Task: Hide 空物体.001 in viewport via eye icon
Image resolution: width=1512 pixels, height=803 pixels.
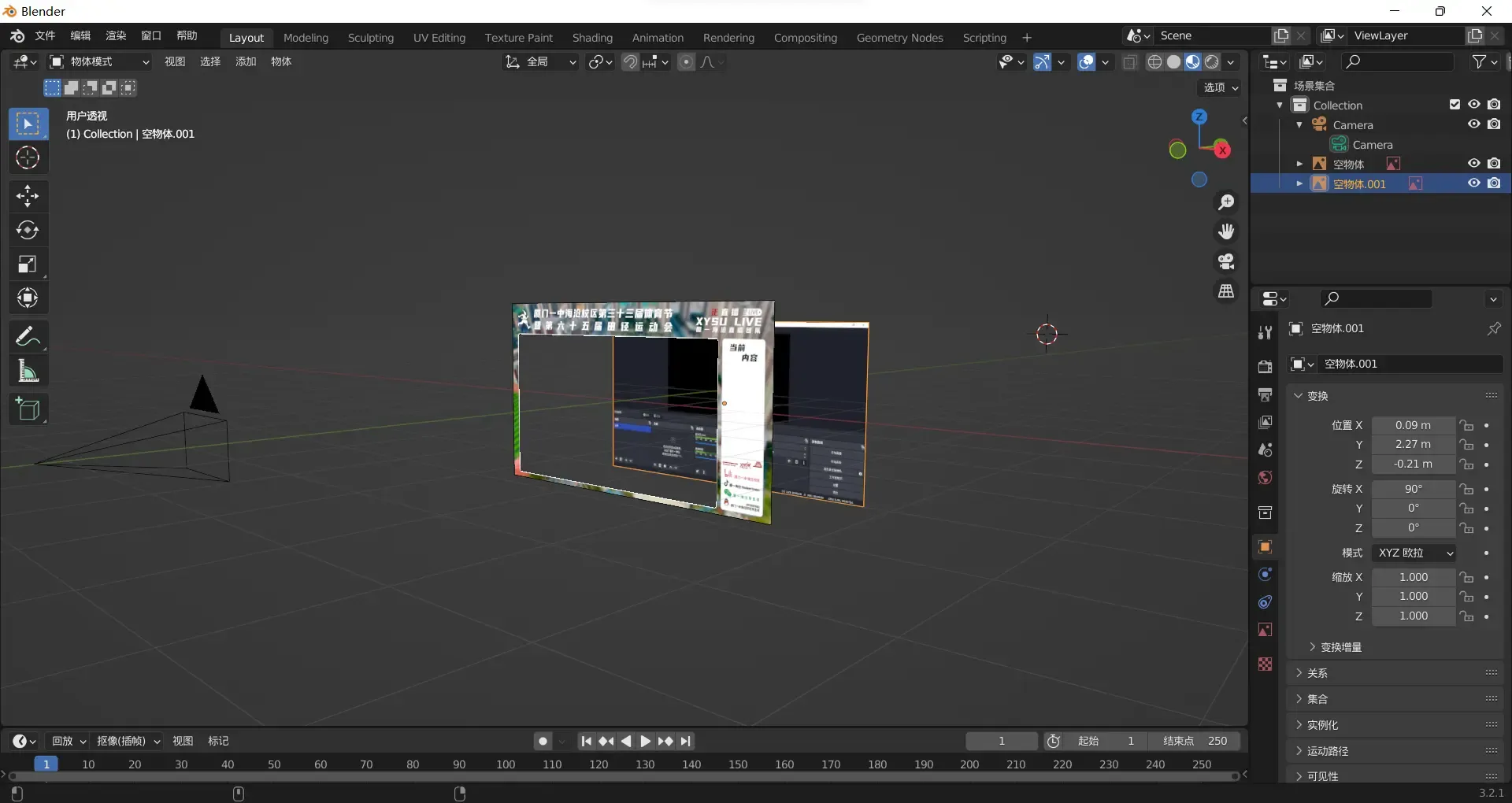Action: [1473, 183]
